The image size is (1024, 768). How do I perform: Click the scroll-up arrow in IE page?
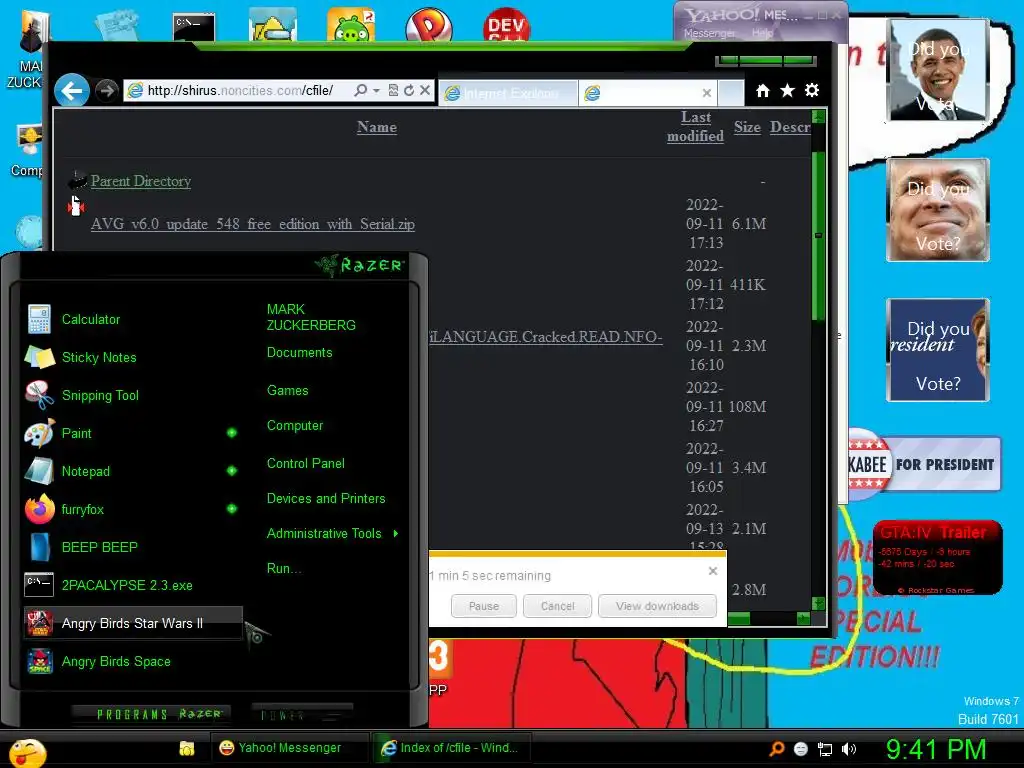818,117
